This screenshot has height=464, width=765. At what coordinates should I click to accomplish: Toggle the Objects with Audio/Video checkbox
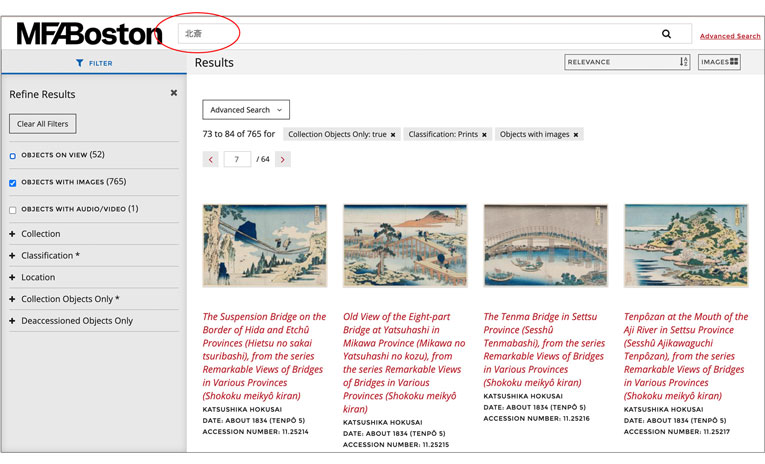coord(13,210)
